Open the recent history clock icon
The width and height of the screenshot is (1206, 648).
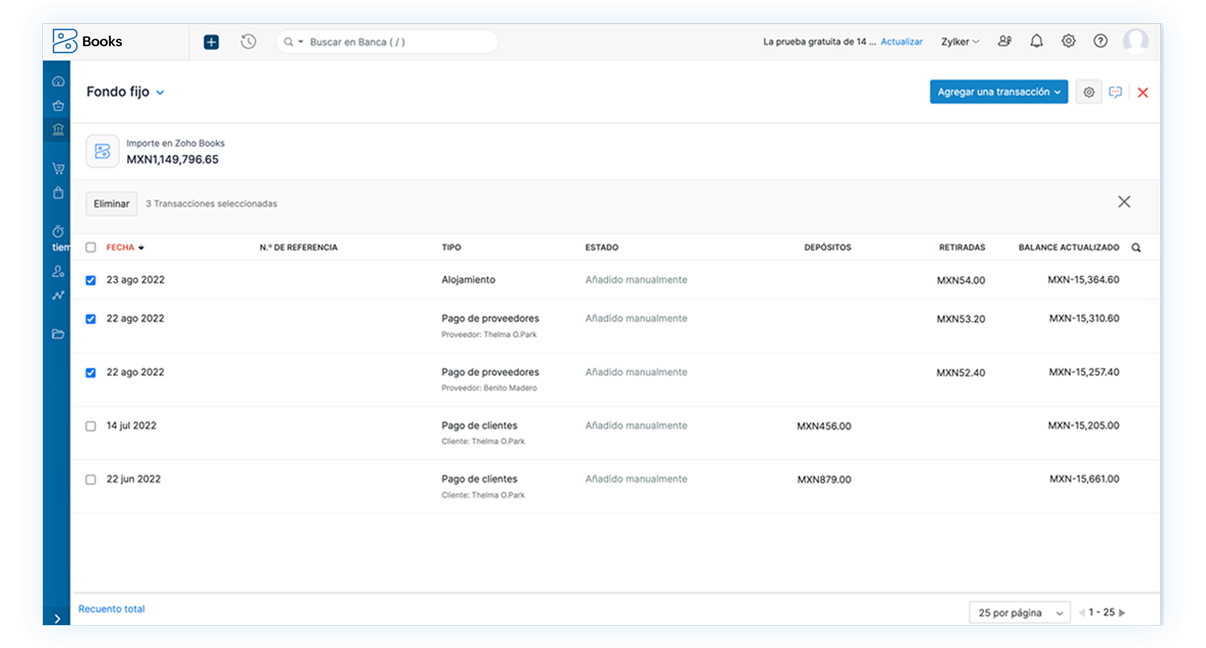(248, 42)
